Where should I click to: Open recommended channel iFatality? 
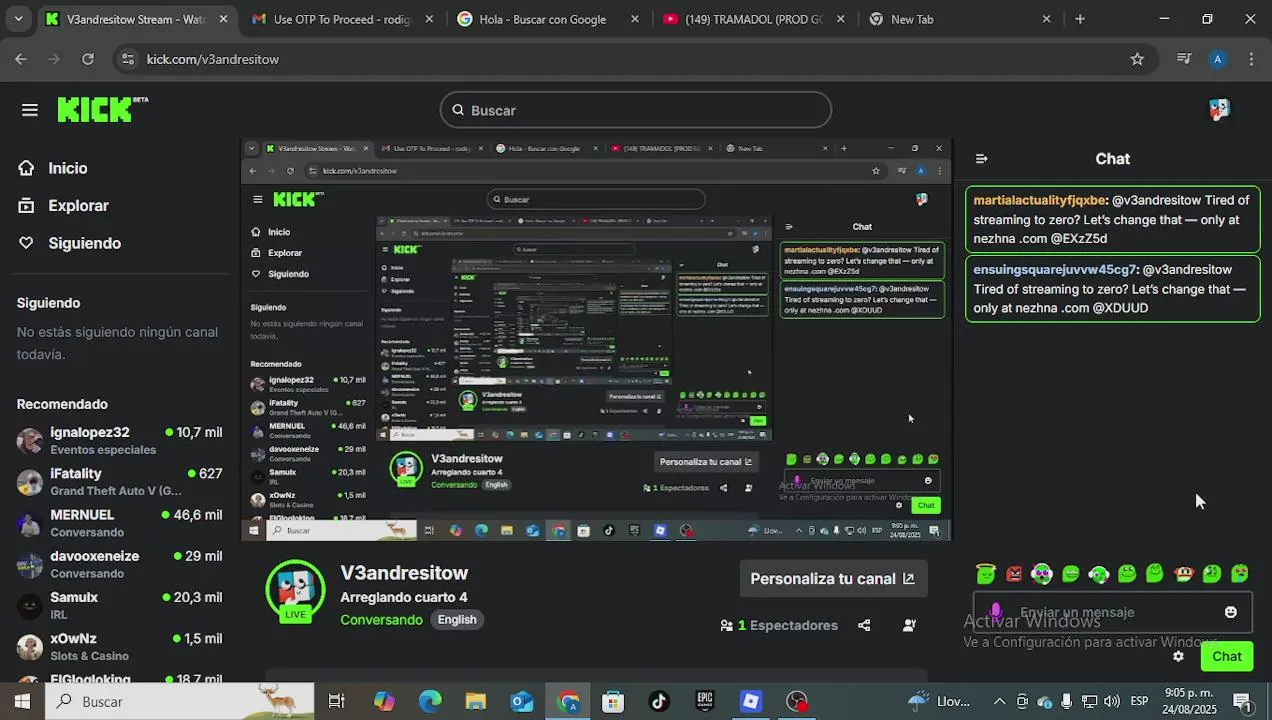click(120, 482)
